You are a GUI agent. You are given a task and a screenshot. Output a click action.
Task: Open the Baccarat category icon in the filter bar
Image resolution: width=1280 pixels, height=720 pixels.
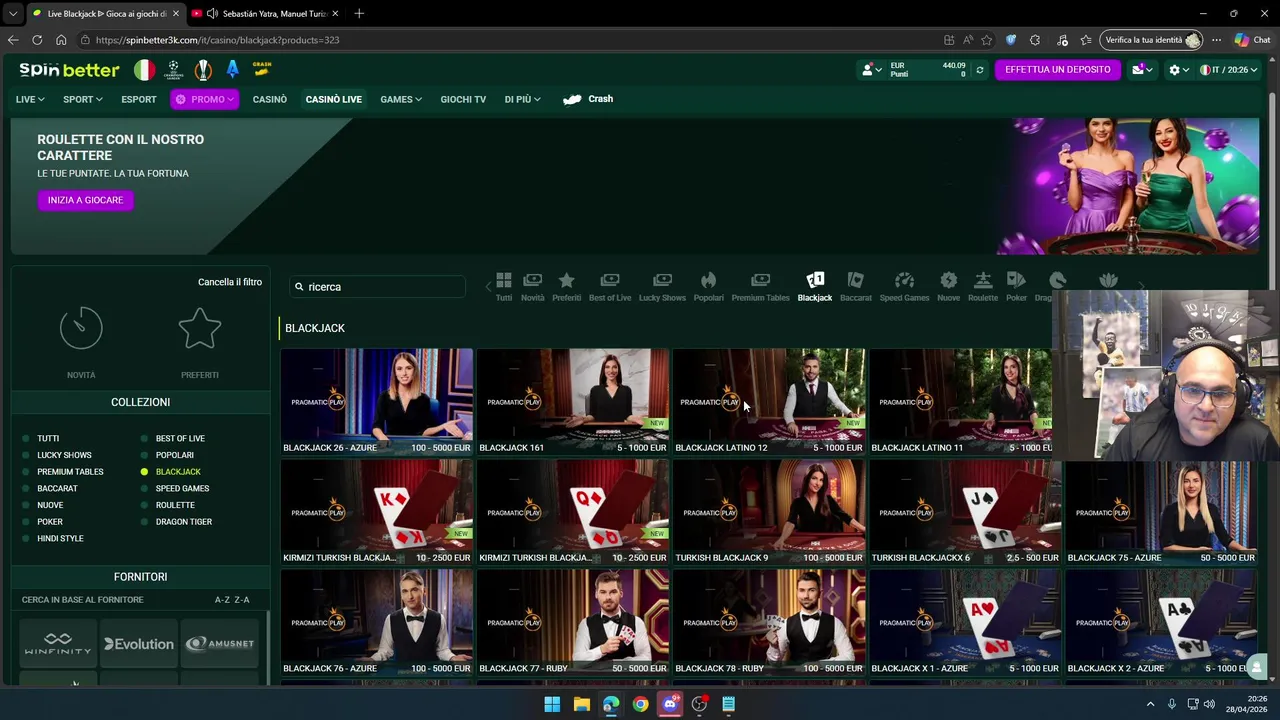click(x=856, y=287)
